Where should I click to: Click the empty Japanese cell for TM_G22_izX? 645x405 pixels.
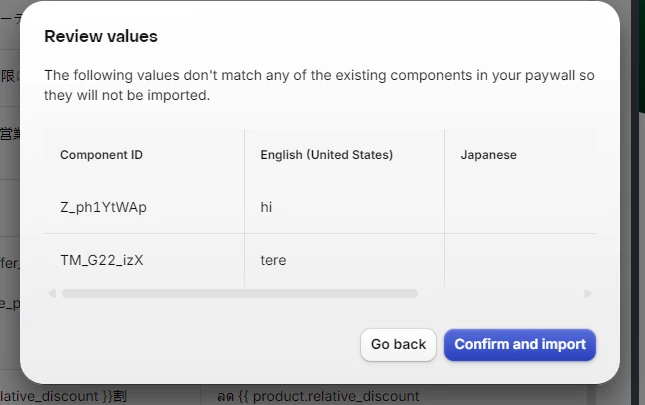coord(520,260)
